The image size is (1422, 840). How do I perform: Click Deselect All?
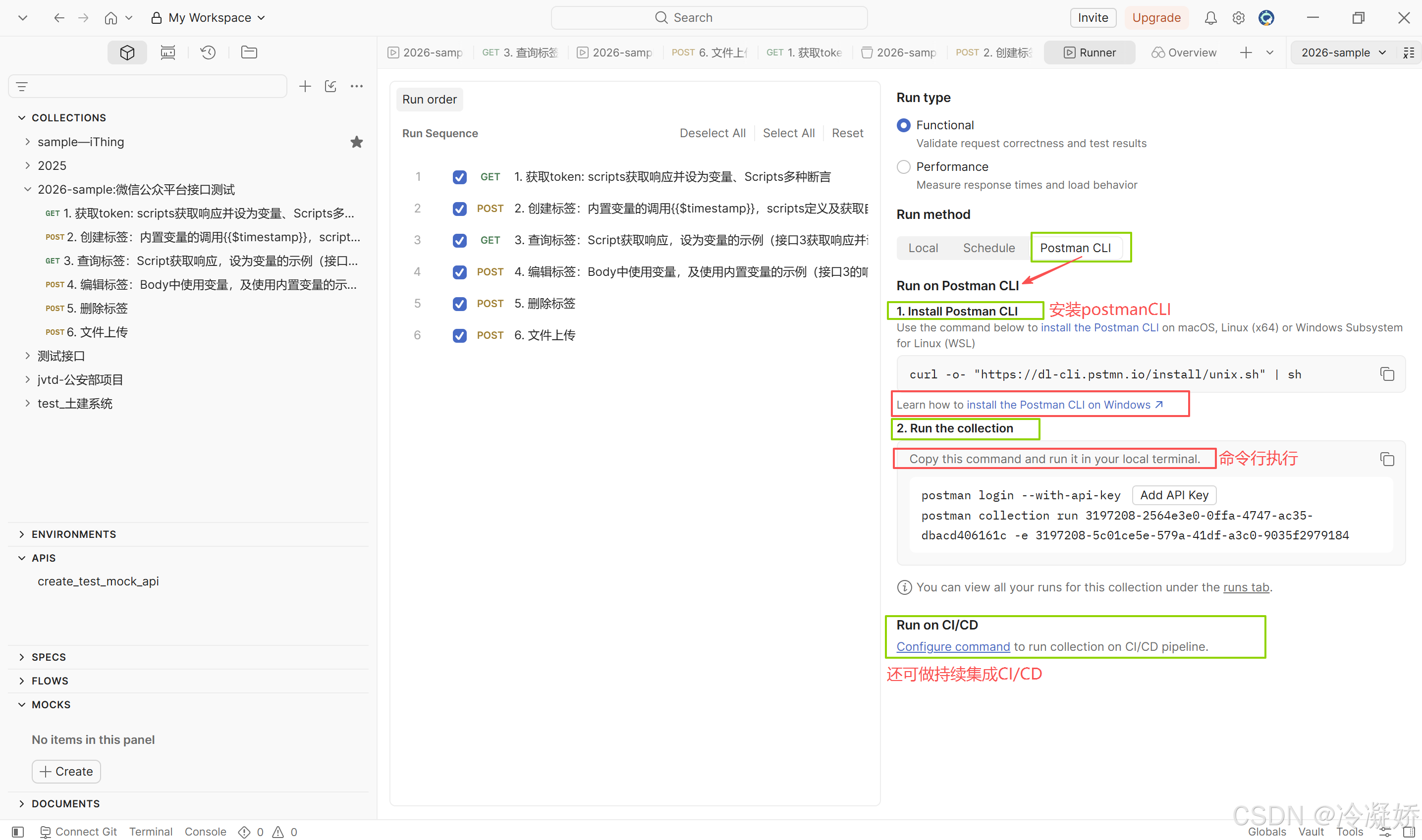pyautogui.click(x=712, y=134)
